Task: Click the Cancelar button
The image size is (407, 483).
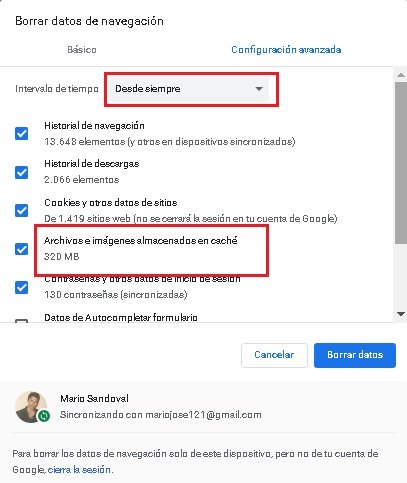Action: coord(274,355)
